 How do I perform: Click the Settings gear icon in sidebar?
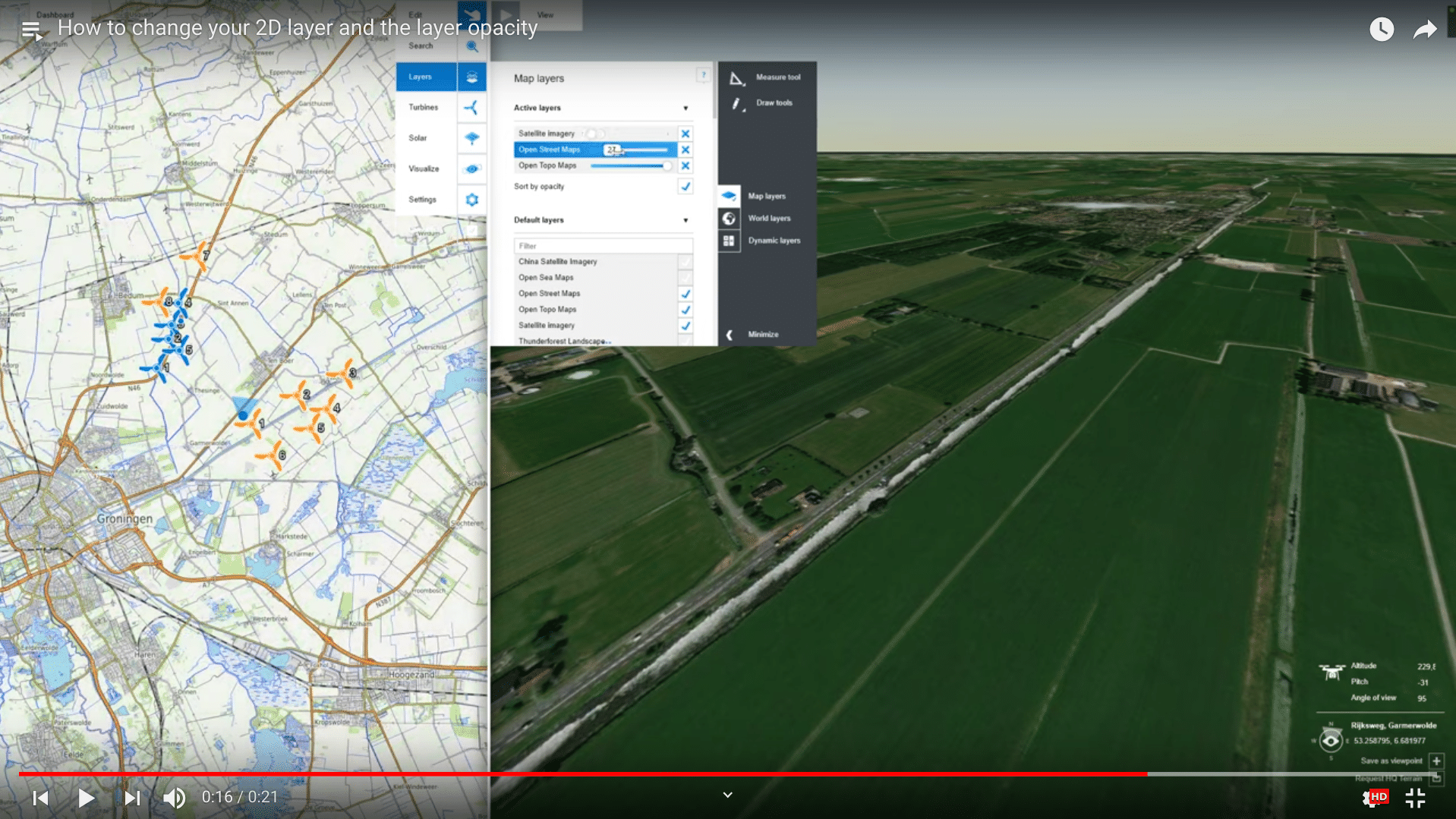[x=471, y=200]
